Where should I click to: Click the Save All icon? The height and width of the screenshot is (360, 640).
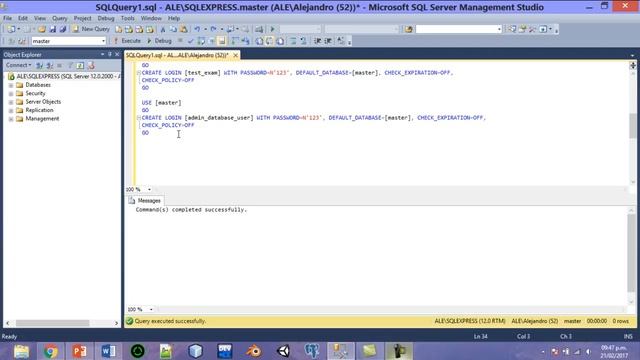coord(63,29)
